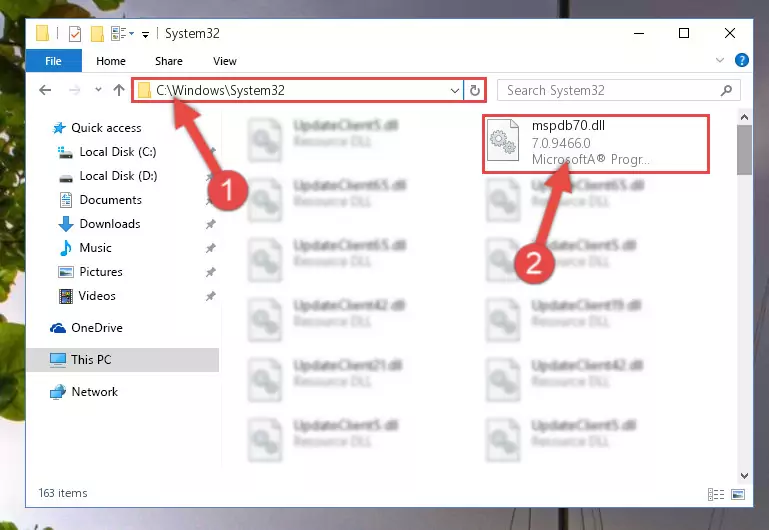Switch to the Share ribbon tab
Screen dimensions: 769x530
point(169,61)
